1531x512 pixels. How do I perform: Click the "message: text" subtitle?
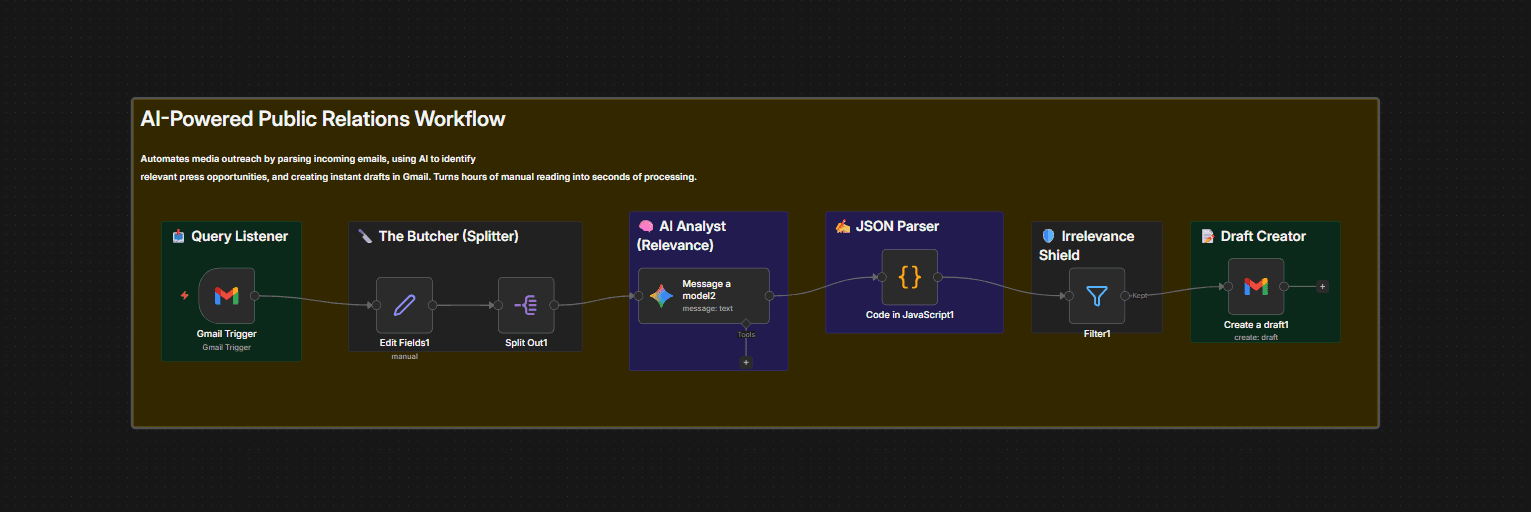tap(707, 309)
